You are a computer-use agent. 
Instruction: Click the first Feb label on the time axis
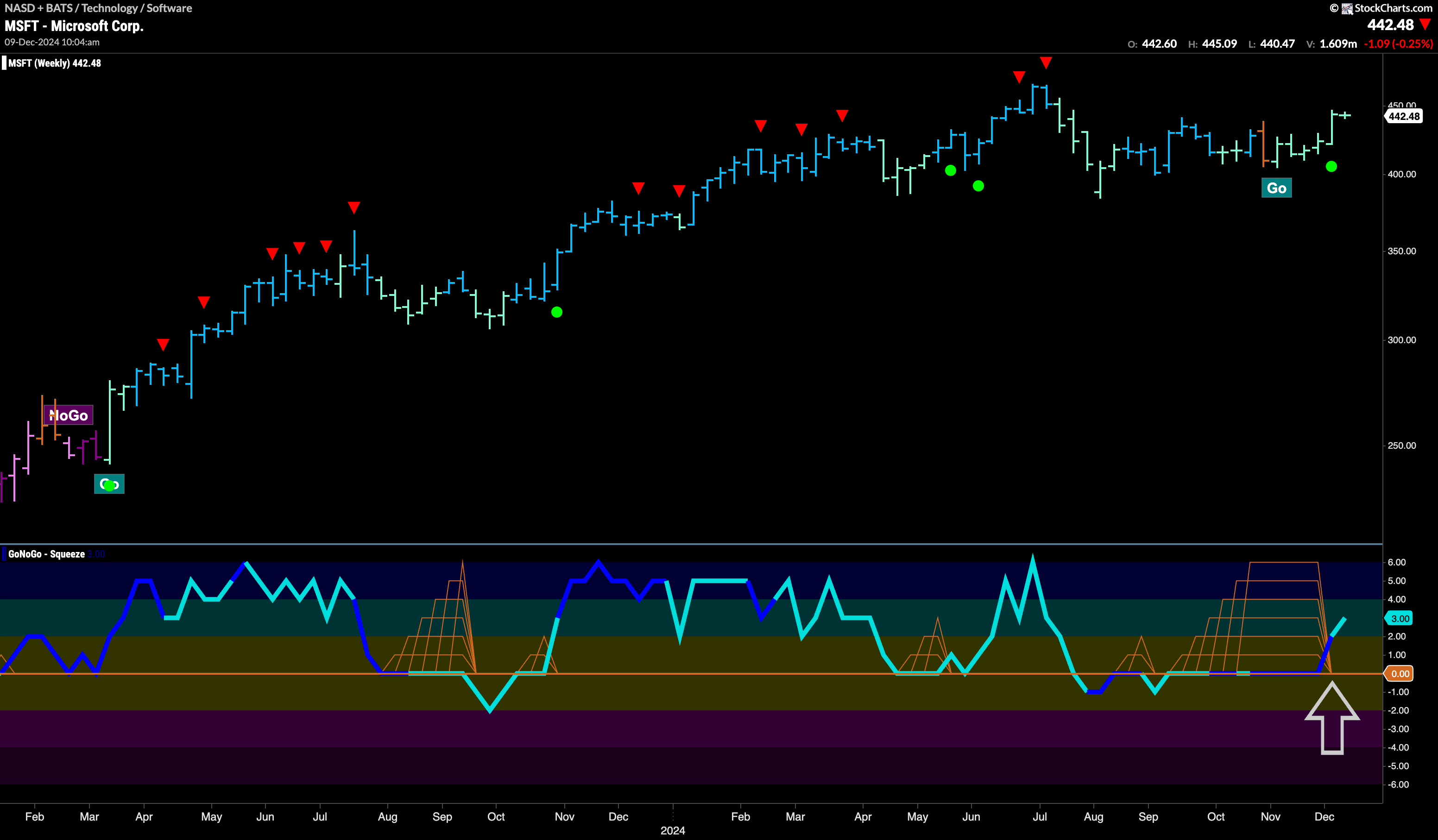[34, 817]
